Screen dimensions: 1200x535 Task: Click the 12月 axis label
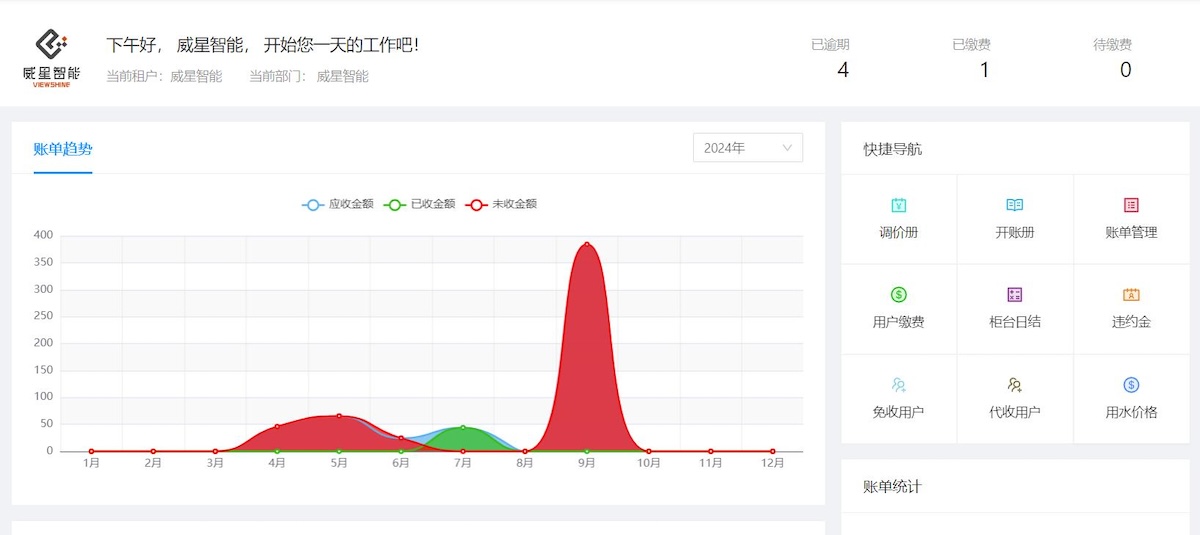pyautogui.click(x=772, y=464)
